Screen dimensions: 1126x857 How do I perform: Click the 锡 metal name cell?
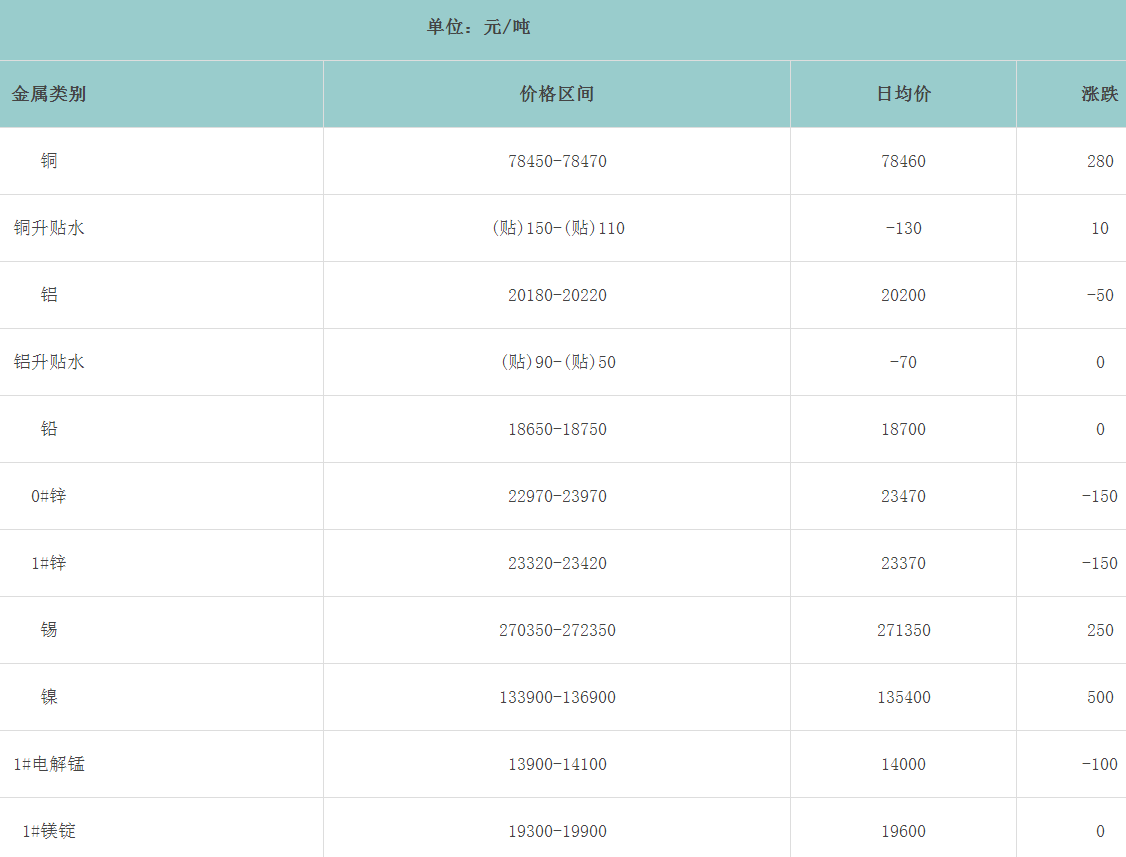(49, 630)
